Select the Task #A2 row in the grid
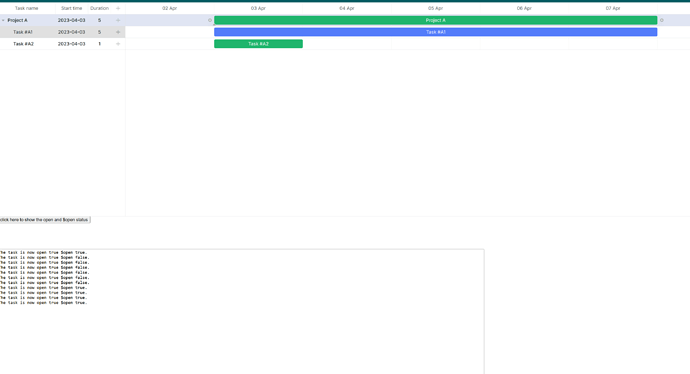This screenshot has width=690, height=374. pyautogui.click(x=62, y=44)
